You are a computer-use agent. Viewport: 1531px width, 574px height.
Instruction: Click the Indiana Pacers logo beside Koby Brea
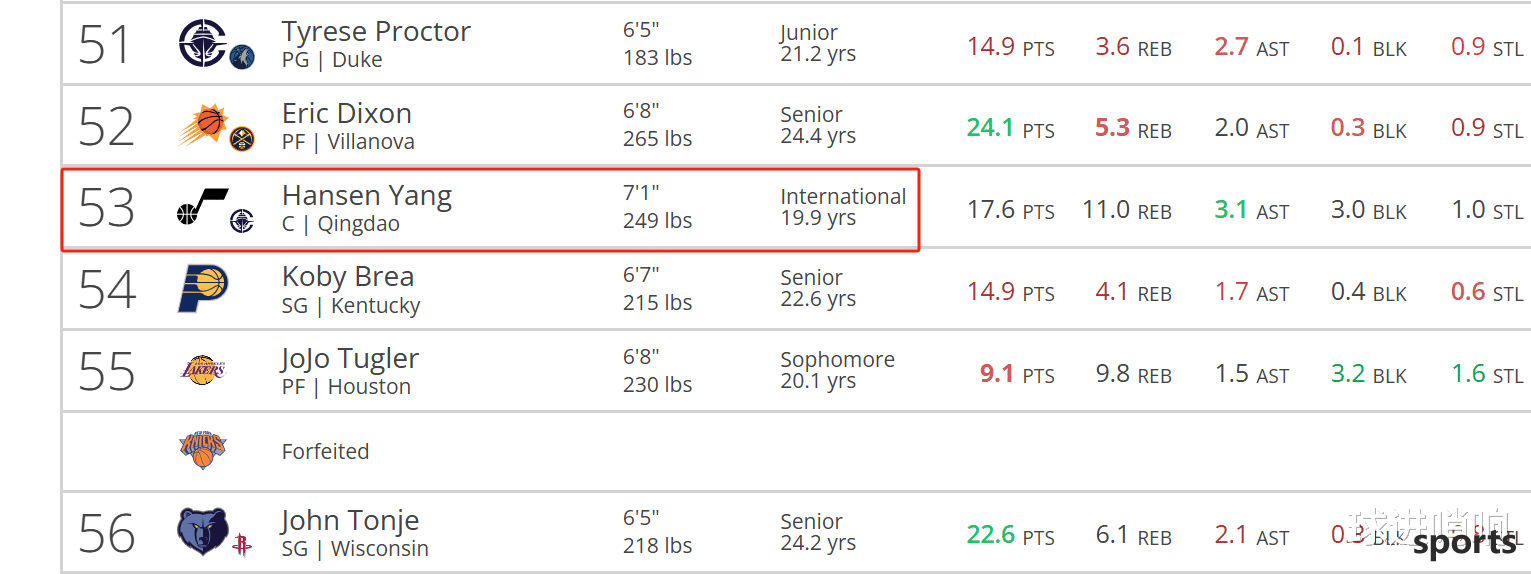coord(203,289)
